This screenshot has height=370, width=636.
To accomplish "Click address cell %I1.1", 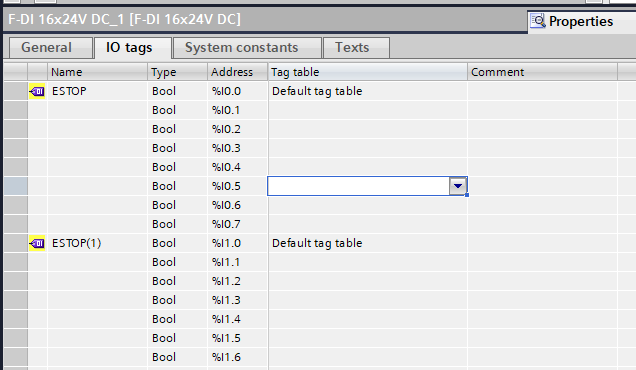I will (x=238, y=262).
